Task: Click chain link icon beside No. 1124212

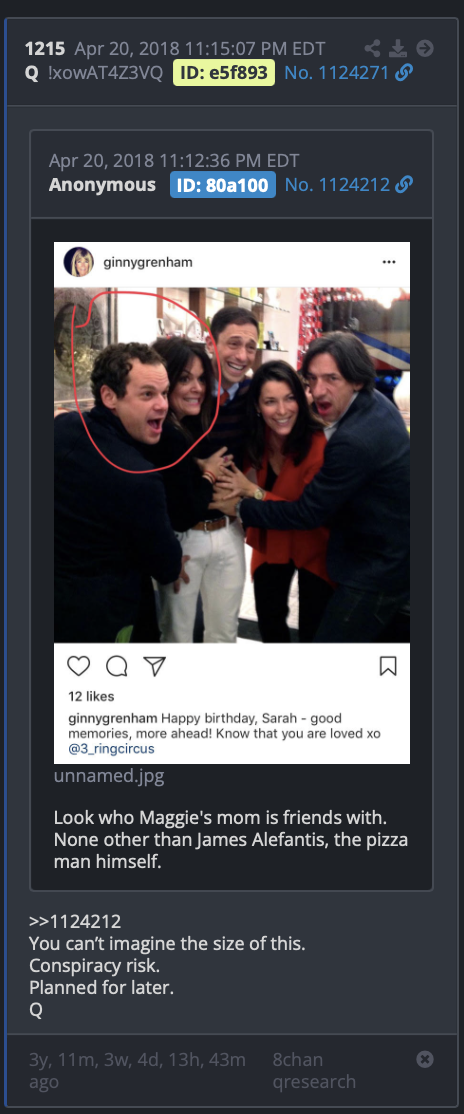Action: click(x=404, y=185)
